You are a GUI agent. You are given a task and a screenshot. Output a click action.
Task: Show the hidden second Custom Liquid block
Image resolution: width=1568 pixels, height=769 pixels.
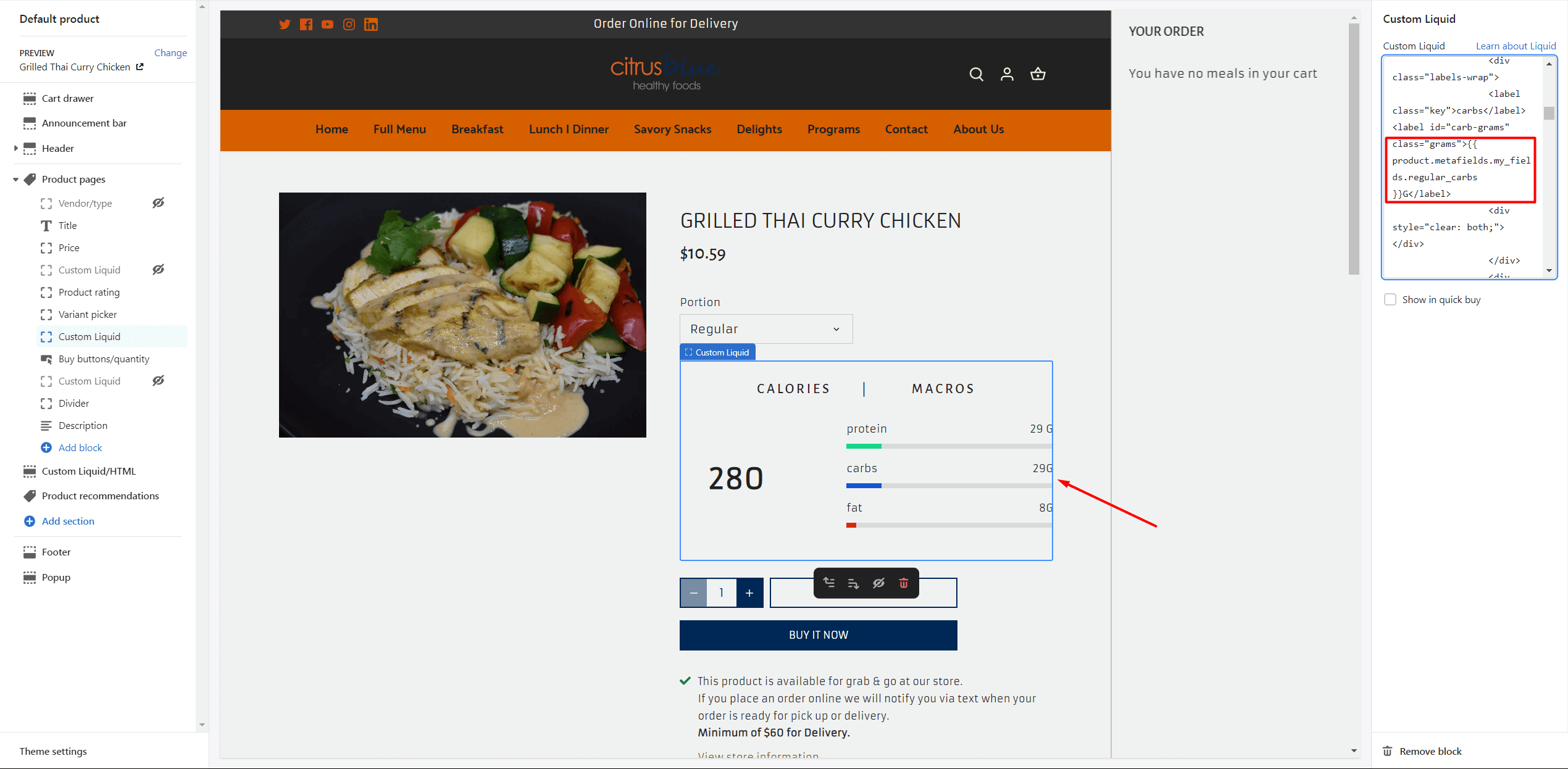point(158,381)
